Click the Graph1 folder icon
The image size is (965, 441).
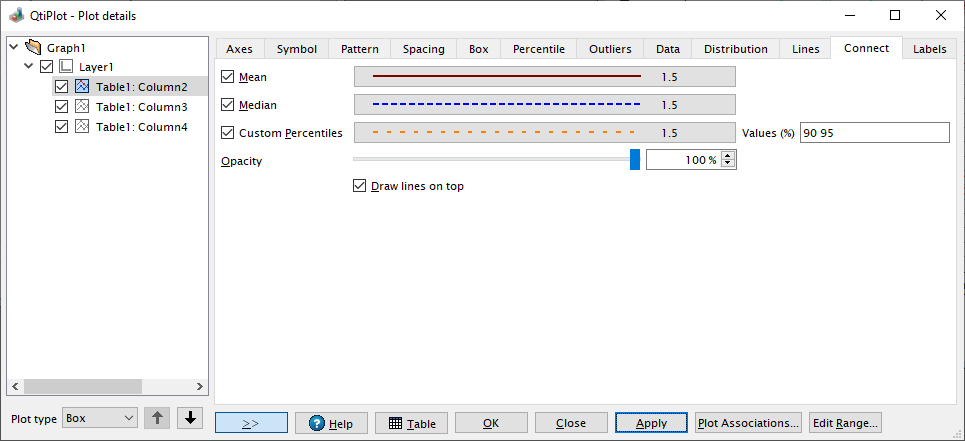pyautogui.click(x=33, y=47)
